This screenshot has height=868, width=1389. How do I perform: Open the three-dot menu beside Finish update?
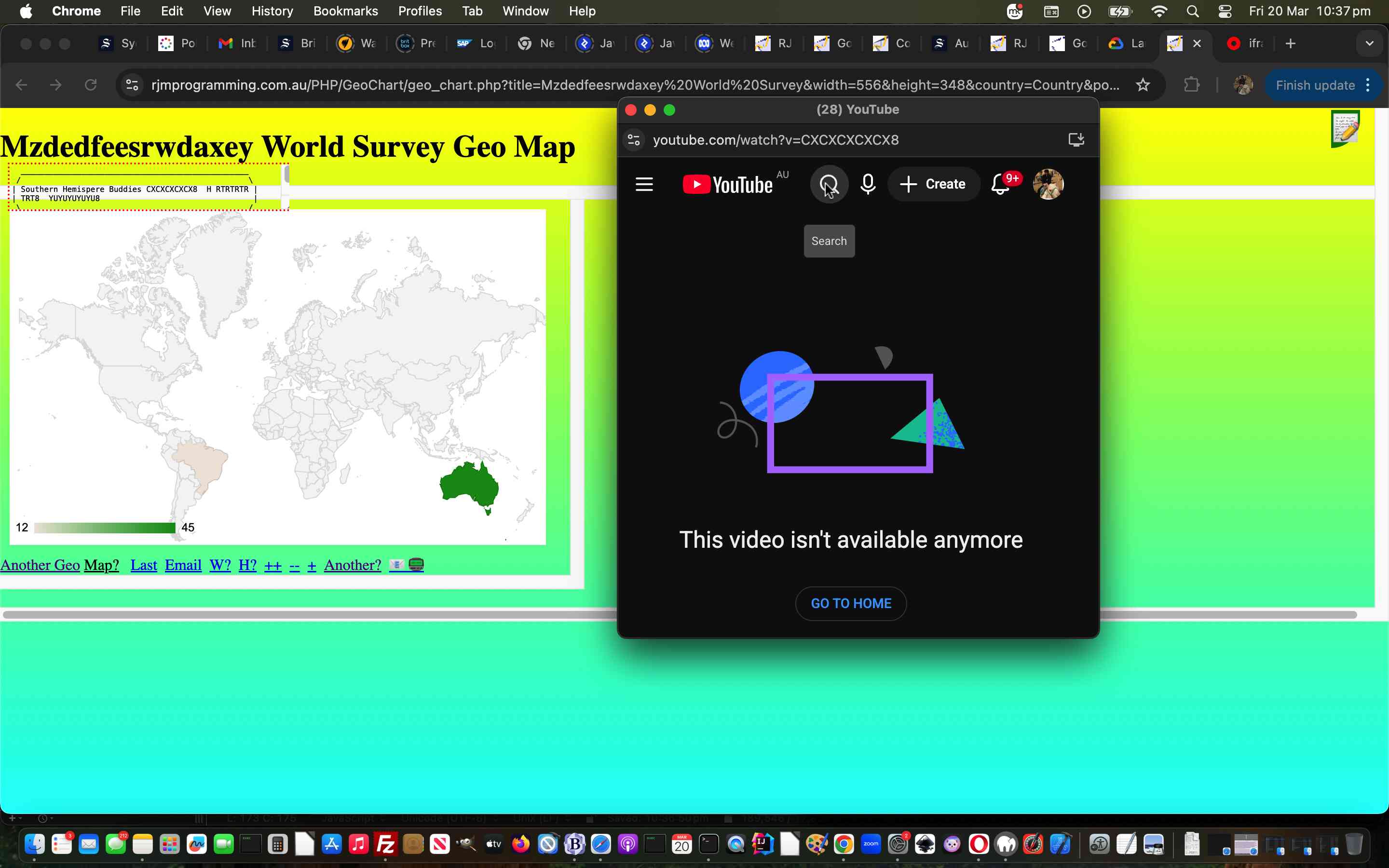[1368, 84]
